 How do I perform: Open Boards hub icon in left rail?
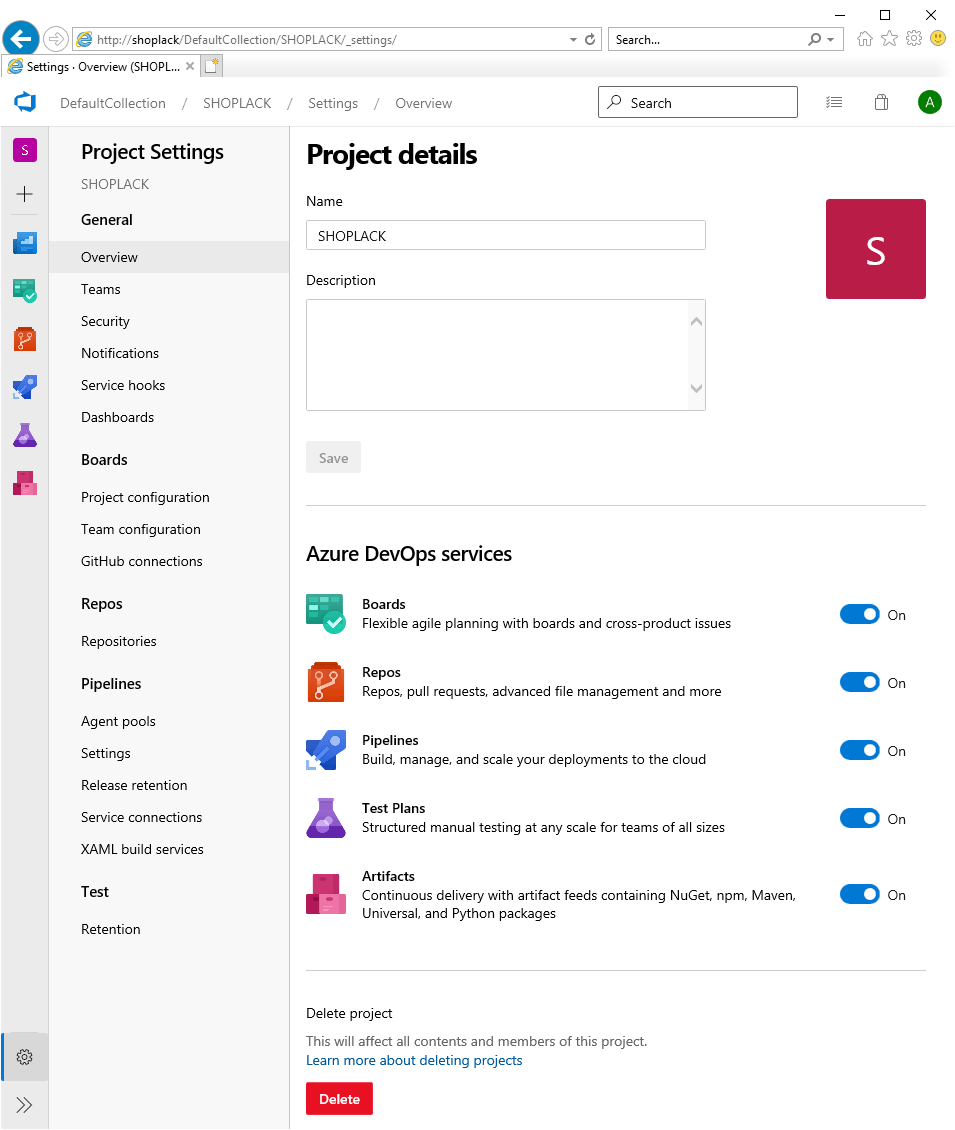point(25,290)
